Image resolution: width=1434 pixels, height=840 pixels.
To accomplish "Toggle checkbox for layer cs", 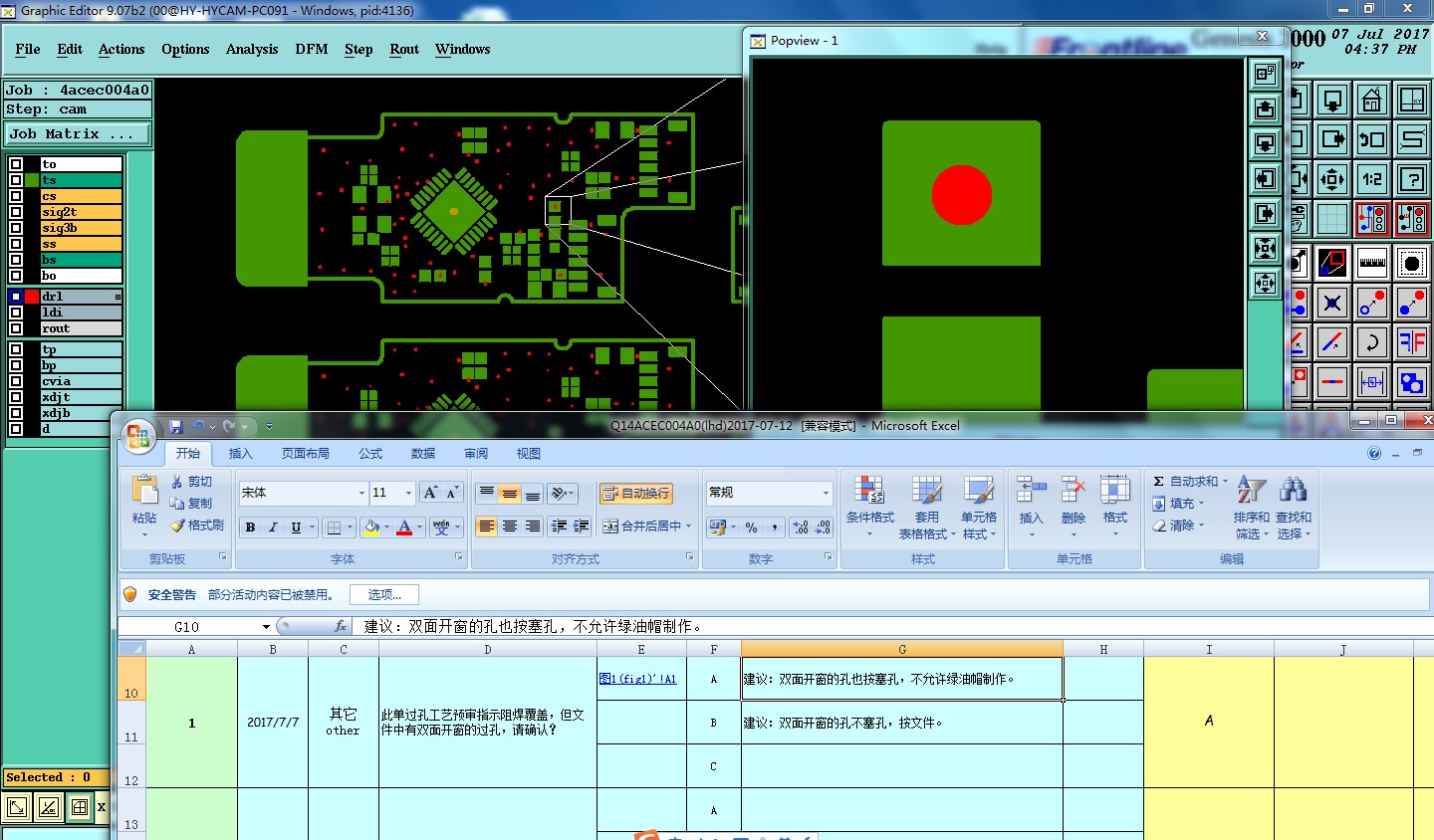I will (16, 196).
